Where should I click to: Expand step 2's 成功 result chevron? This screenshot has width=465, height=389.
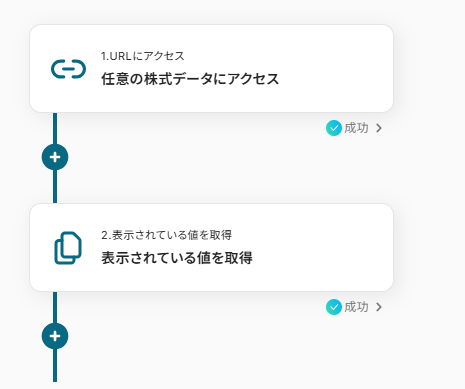point(379,307)
